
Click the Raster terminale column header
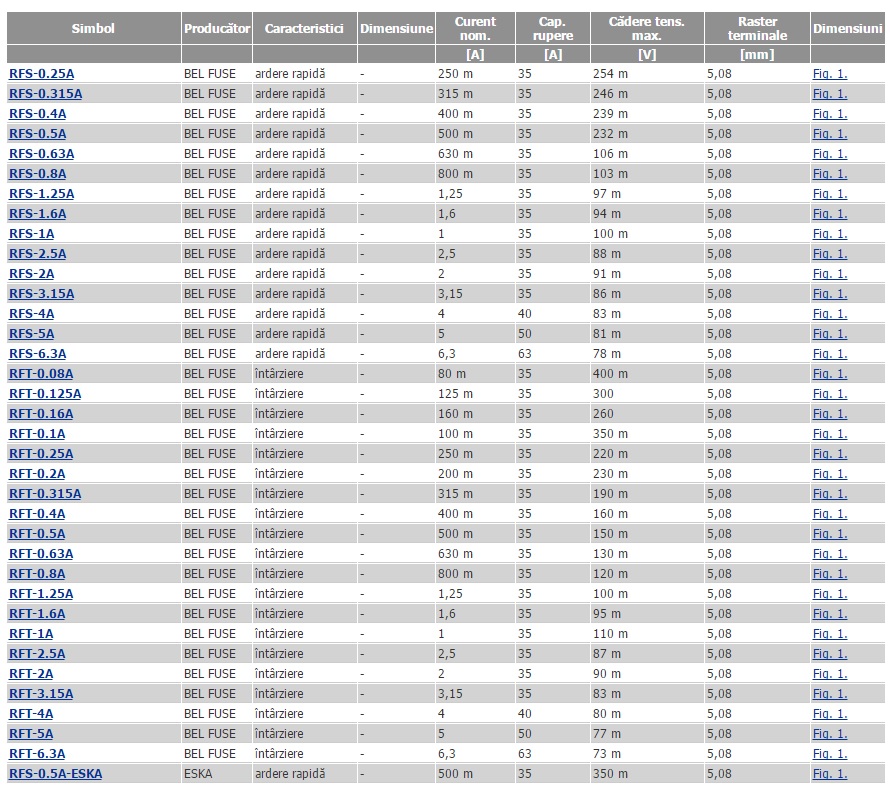[x=757, y=28]
